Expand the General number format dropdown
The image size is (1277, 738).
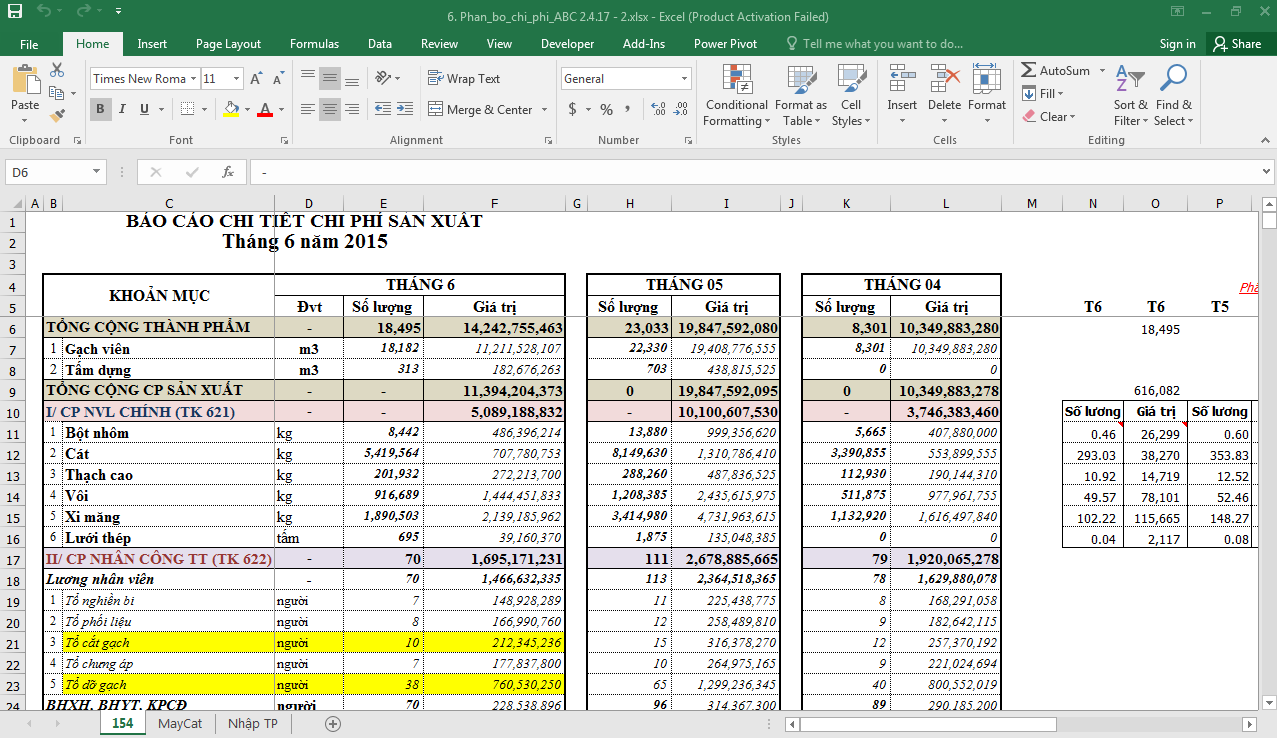click(x=685, y=79)
